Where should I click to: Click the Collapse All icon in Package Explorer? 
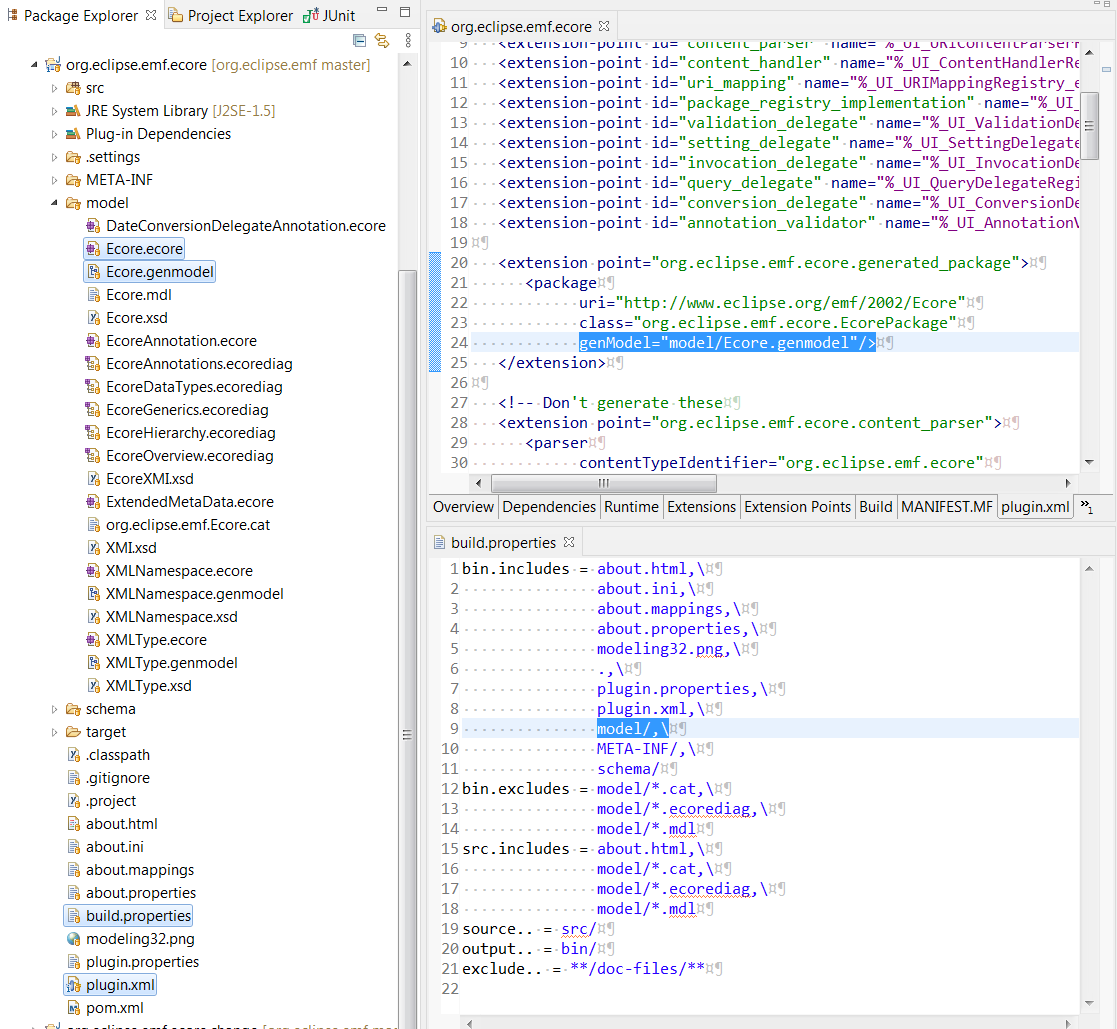click(x=360, y=41)
